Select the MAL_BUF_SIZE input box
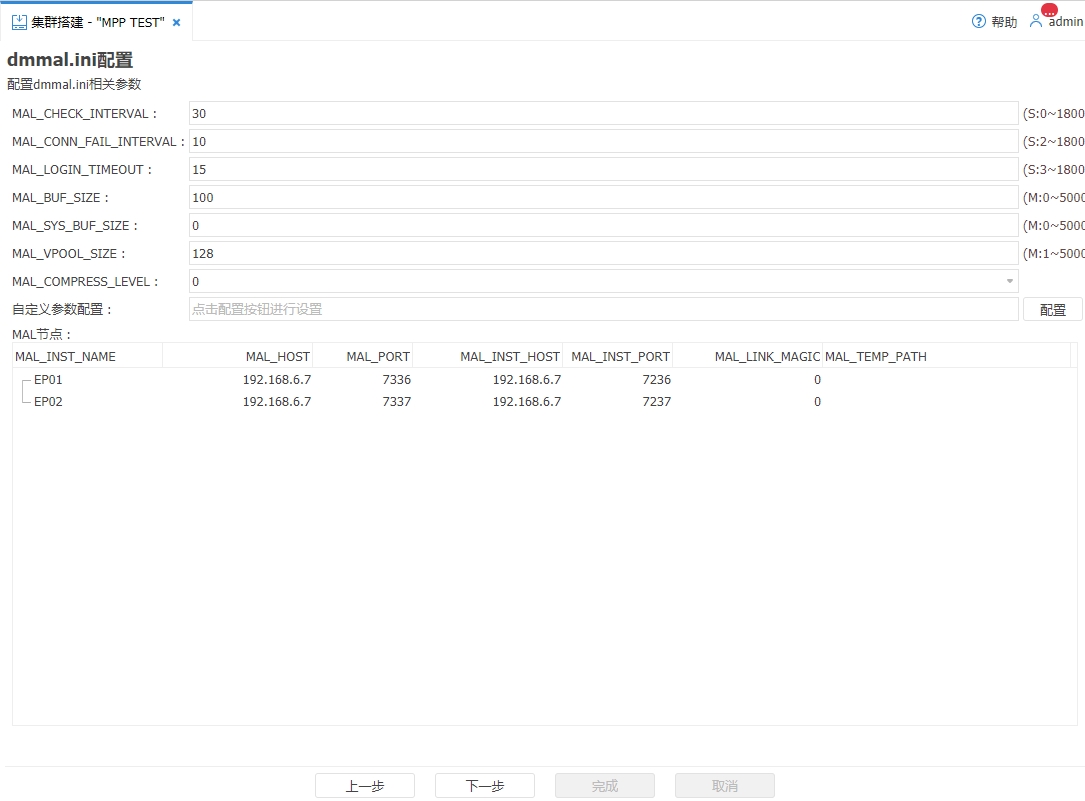 (602, 198)
